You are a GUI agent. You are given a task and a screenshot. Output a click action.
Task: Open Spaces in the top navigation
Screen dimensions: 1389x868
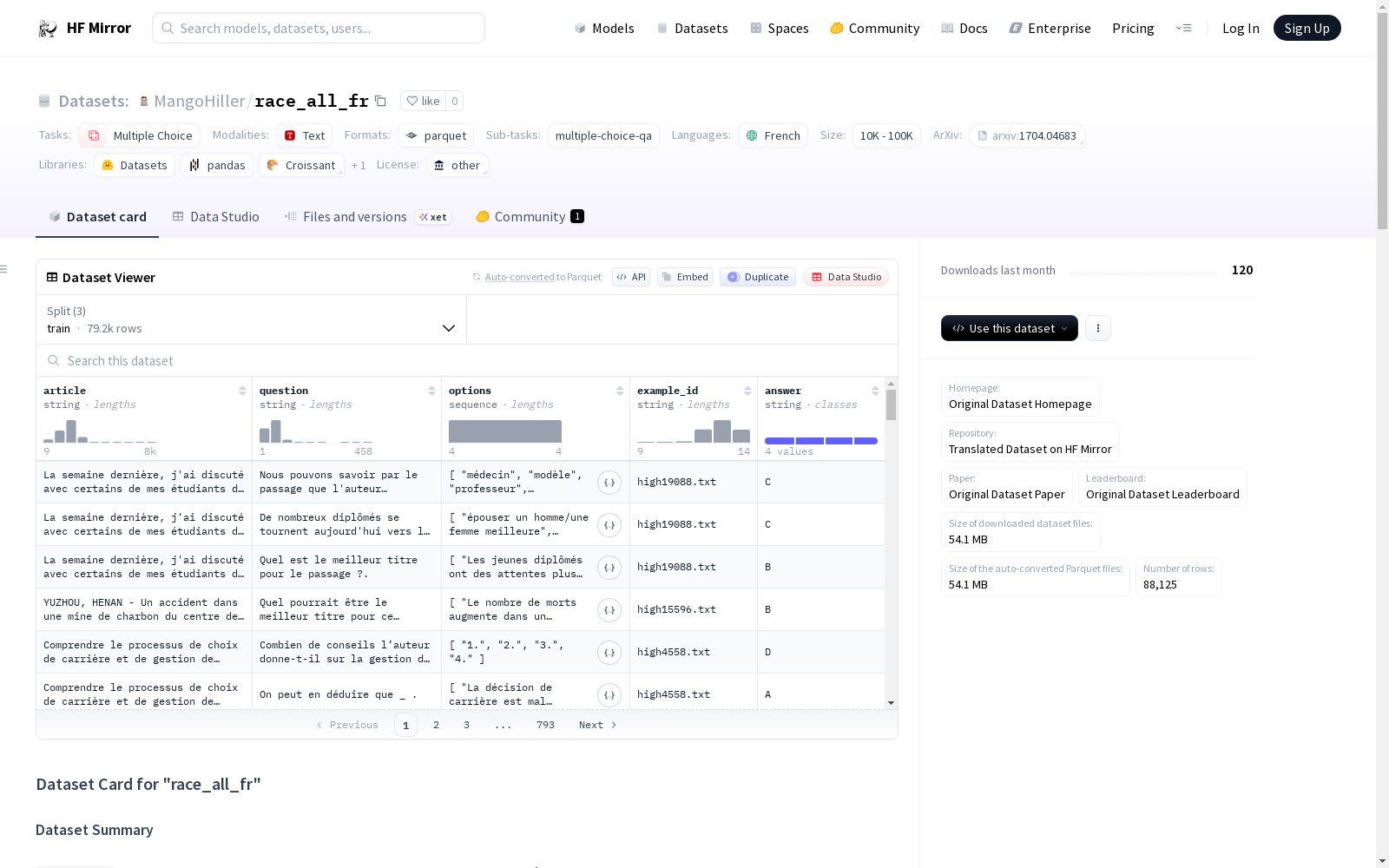(779, 28)
